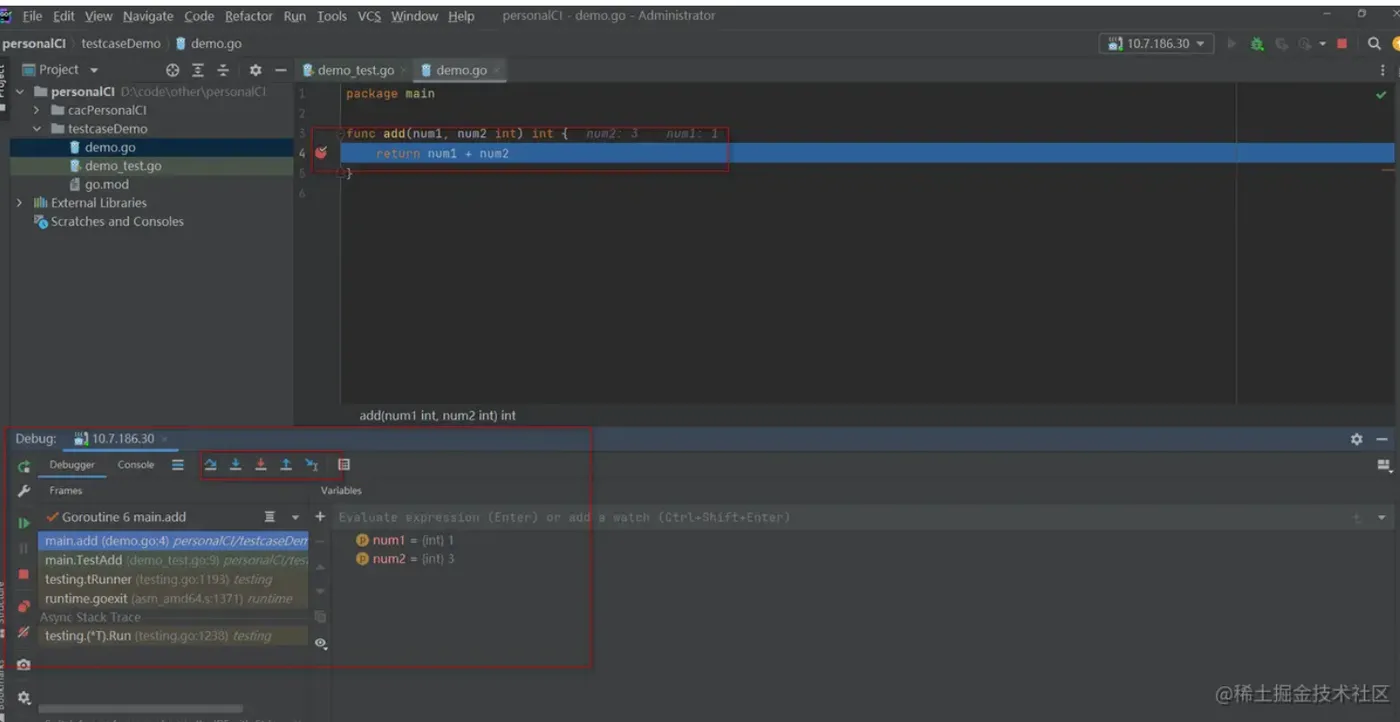
Task: Click the green Debug bug icon in toolbar
Action: 1257,44
